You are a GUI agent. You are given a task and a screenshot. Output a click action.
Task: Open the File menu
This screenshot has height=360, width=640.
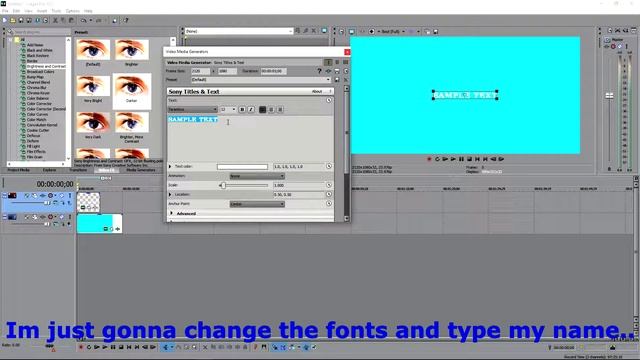click(x=5, y=11)
